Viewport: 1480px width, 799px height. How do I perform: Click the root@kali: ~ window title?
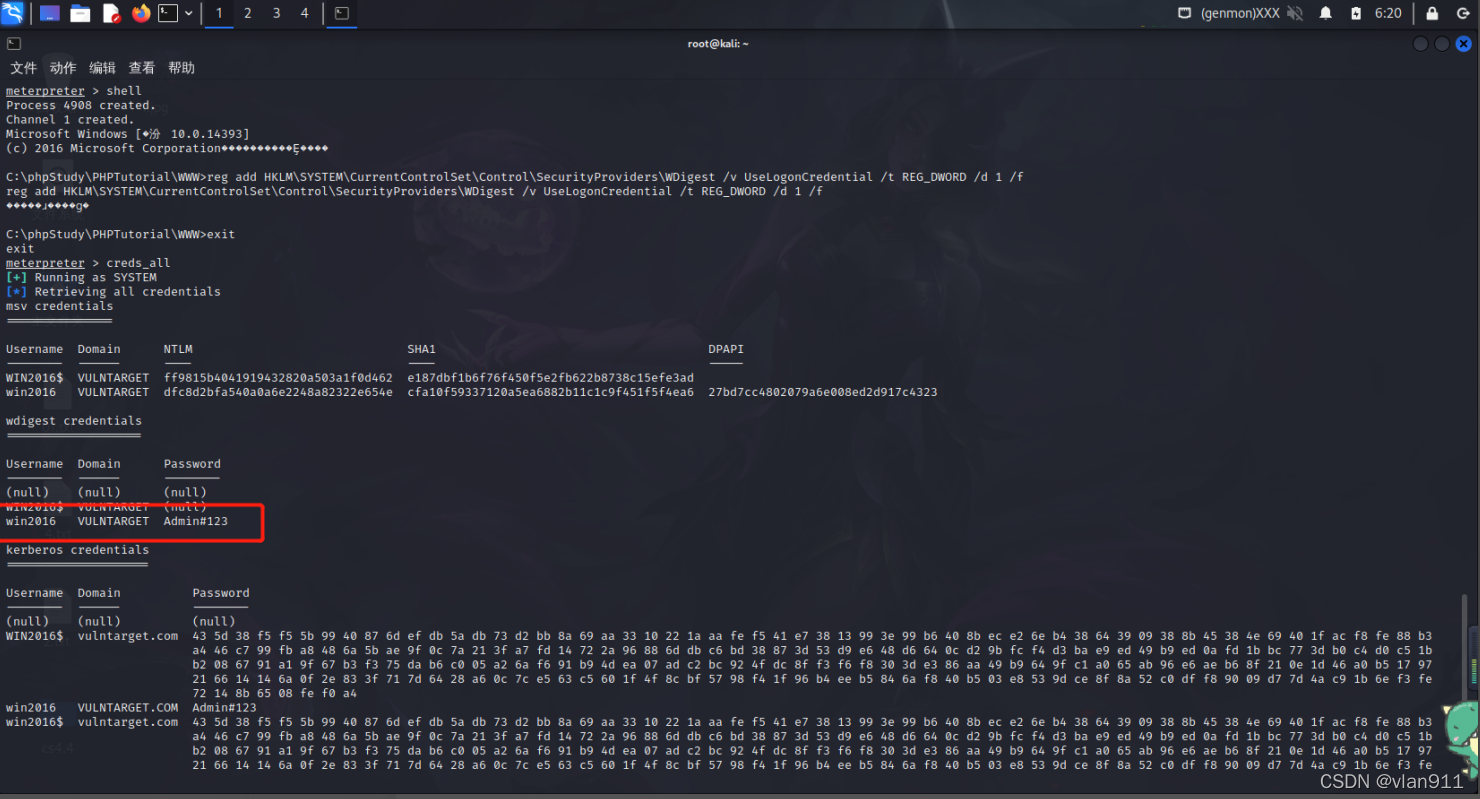pos(718,44)
